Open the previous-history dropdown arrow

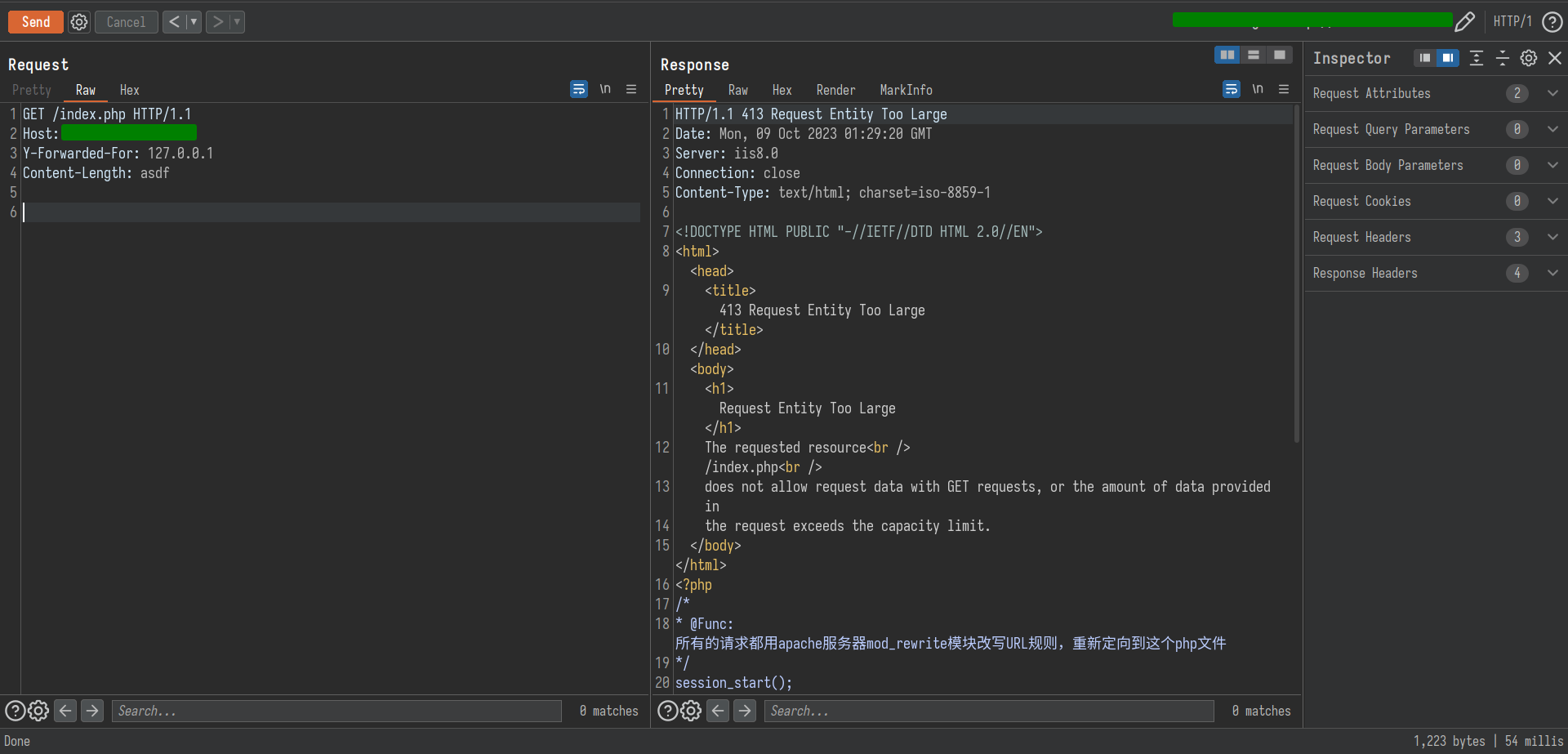point(194,22)
